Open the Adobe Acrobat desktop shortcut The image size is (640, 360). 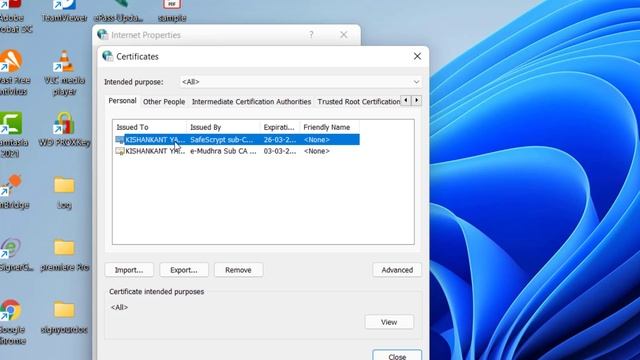(x=11, y=16)
